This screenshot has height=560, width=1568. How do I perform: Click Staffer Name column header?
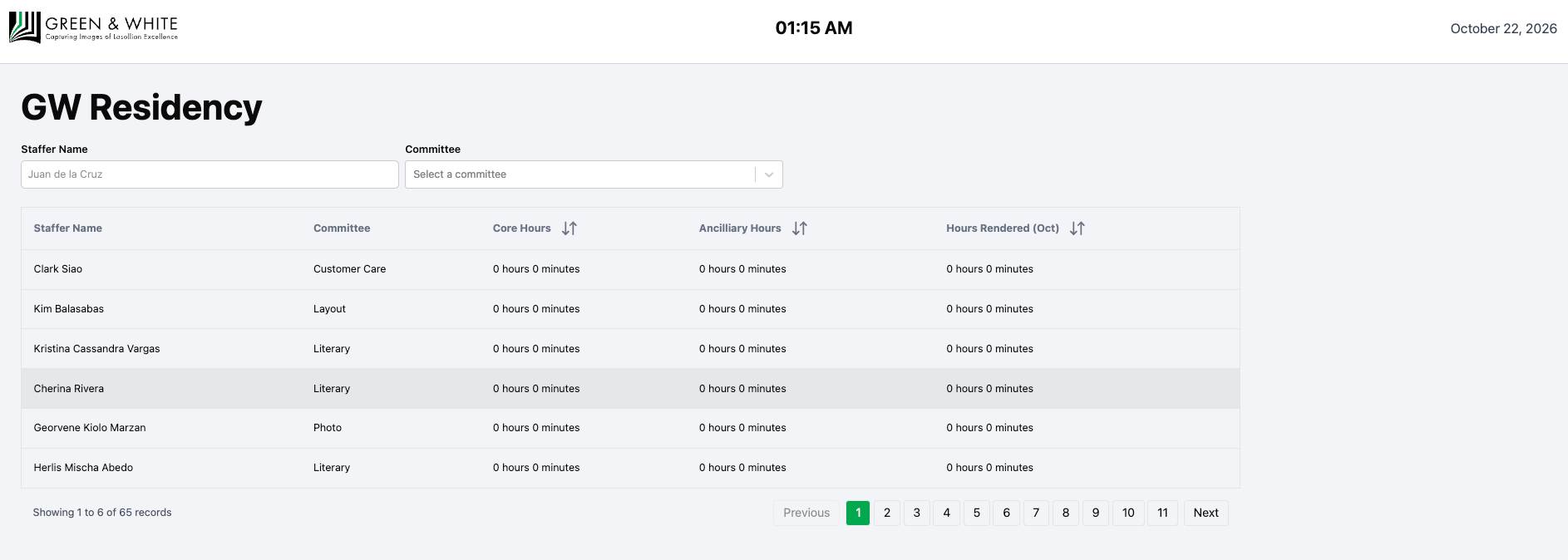[68, 228]
